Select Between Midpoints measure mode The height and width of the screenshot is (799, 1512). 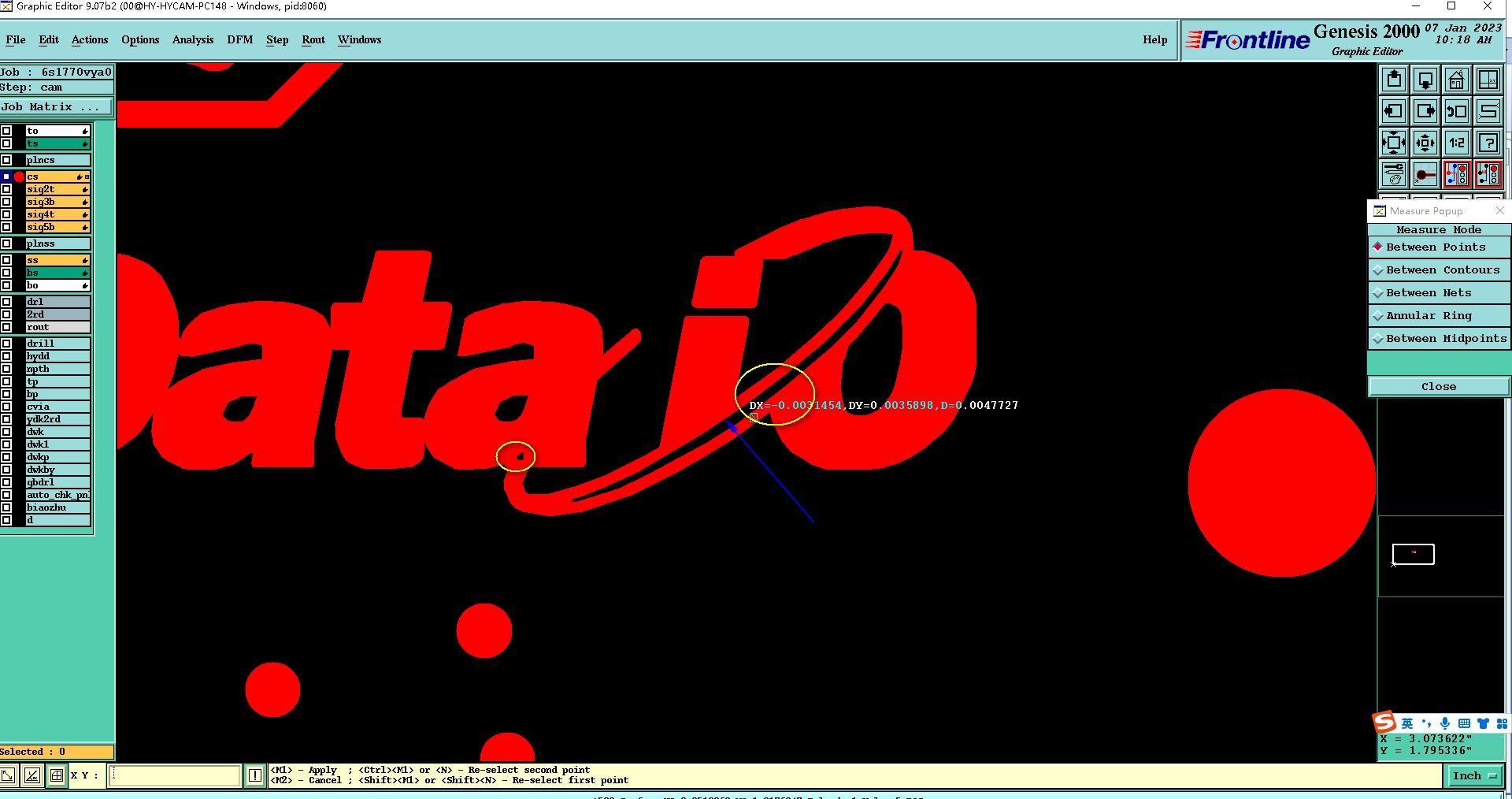tap(1439, 338)
